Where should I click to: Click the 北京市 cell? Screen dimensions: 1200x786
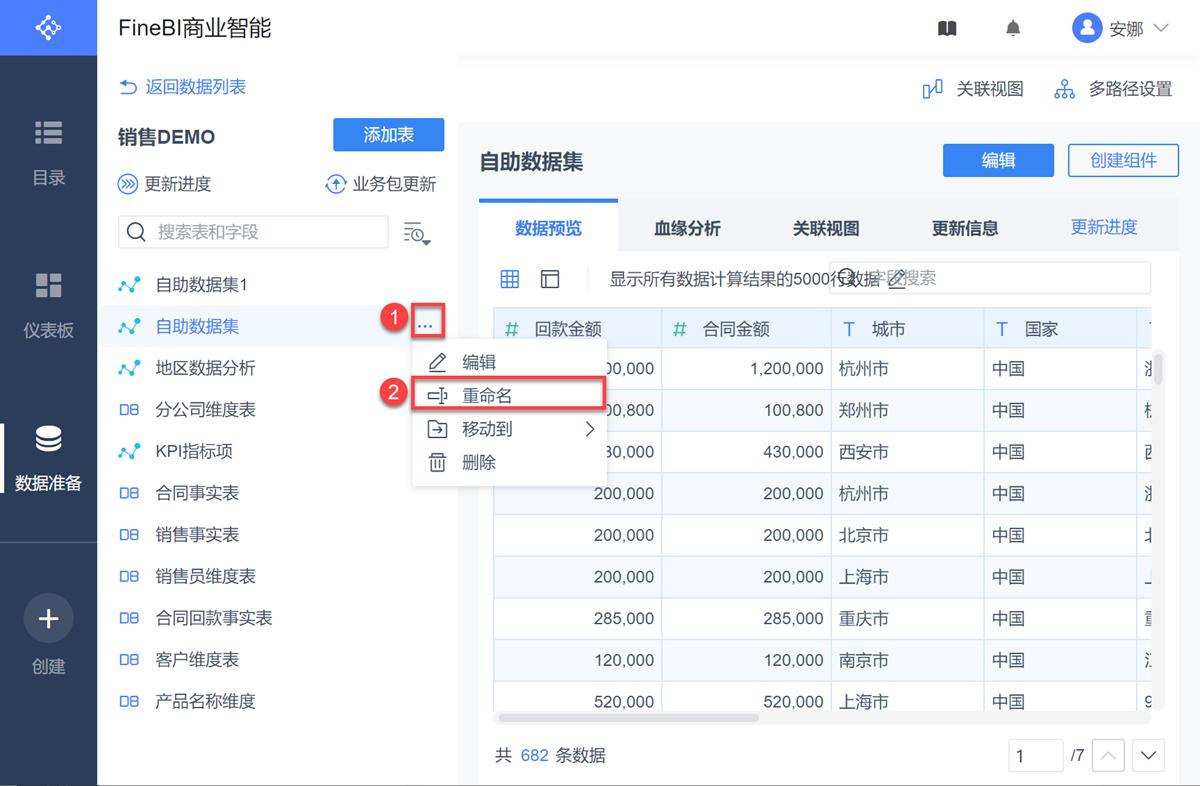click(907, 535)
